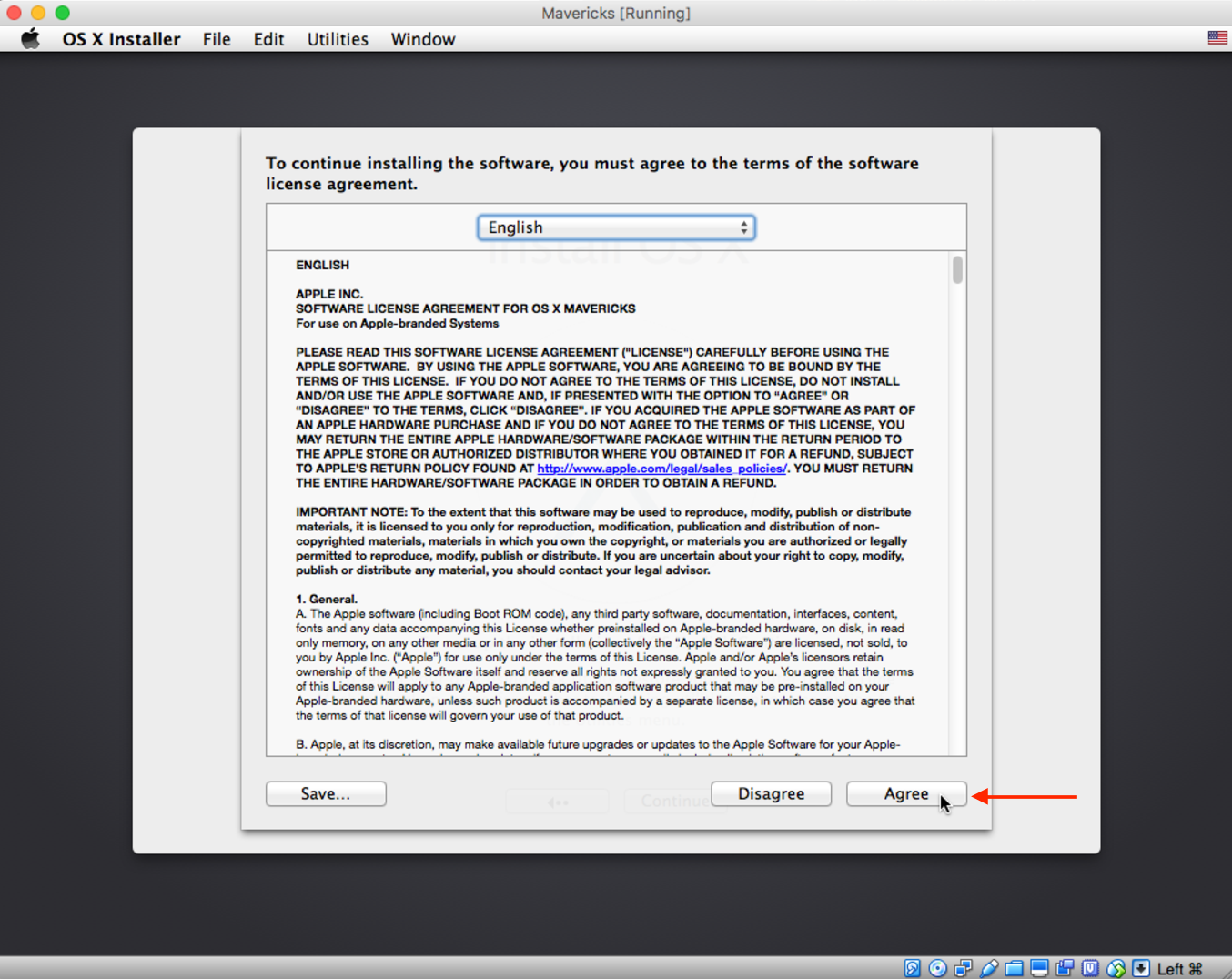
Task: Open the network adapters status icon
Action: click(x=963, y=968)
